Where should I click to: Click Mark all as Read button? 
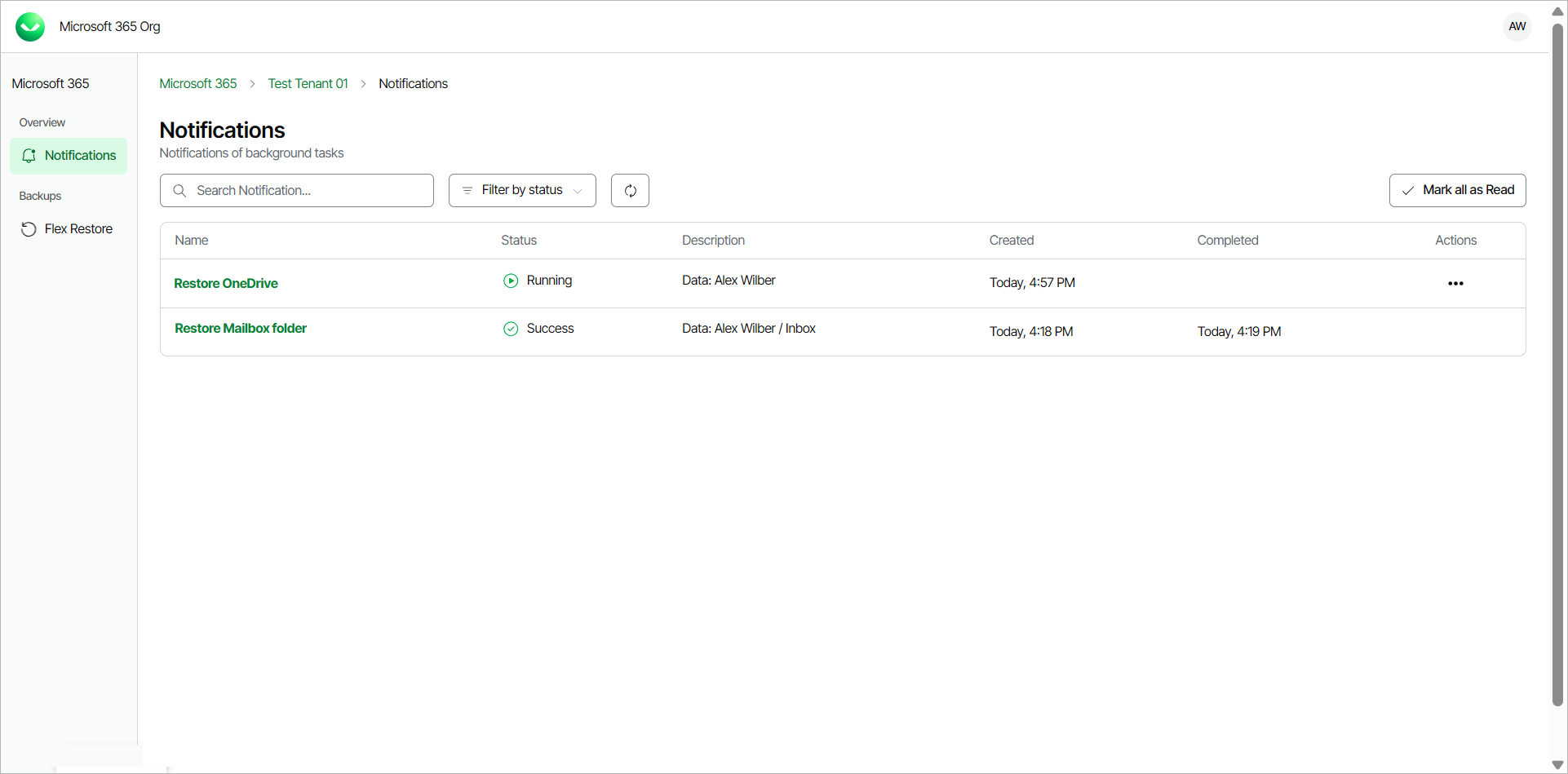click(1457, 190)
